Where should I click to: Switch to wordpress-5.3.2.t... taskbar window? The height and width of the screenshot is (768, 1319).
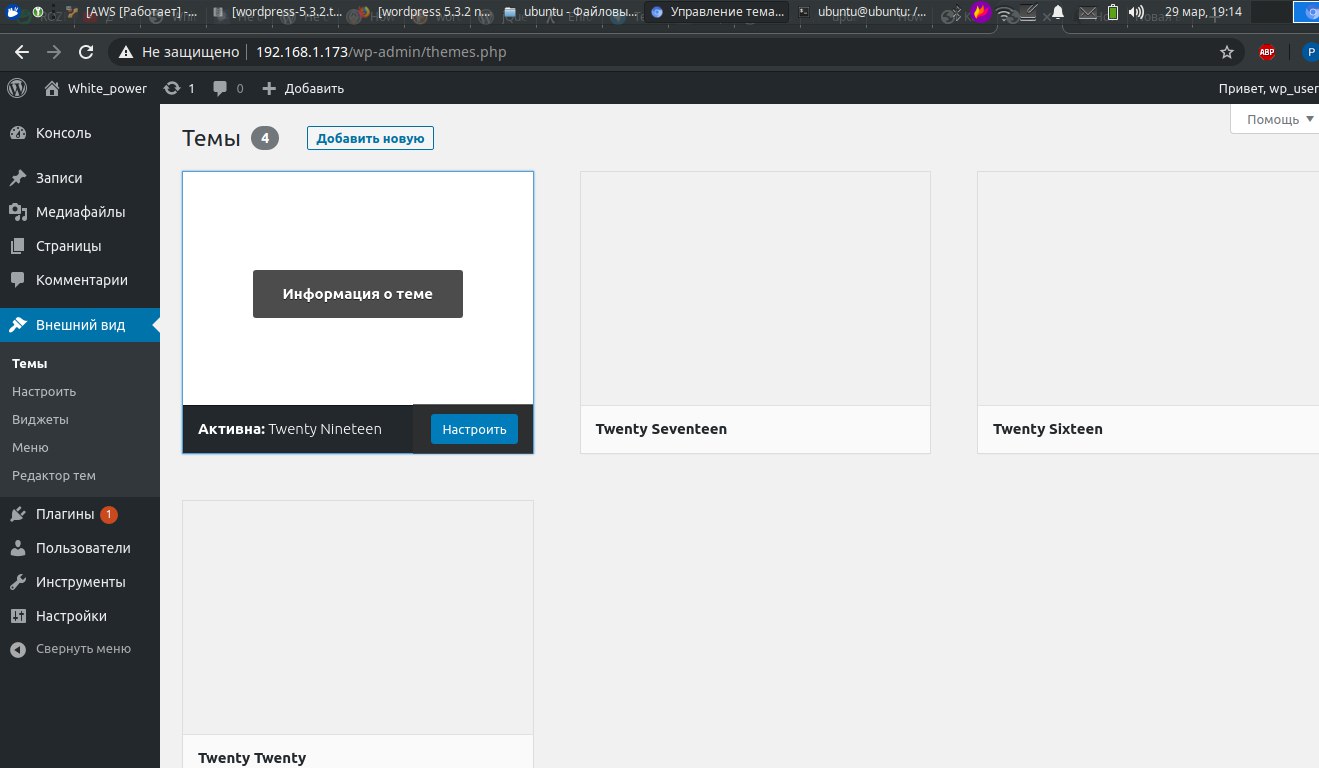click(278, 13)
